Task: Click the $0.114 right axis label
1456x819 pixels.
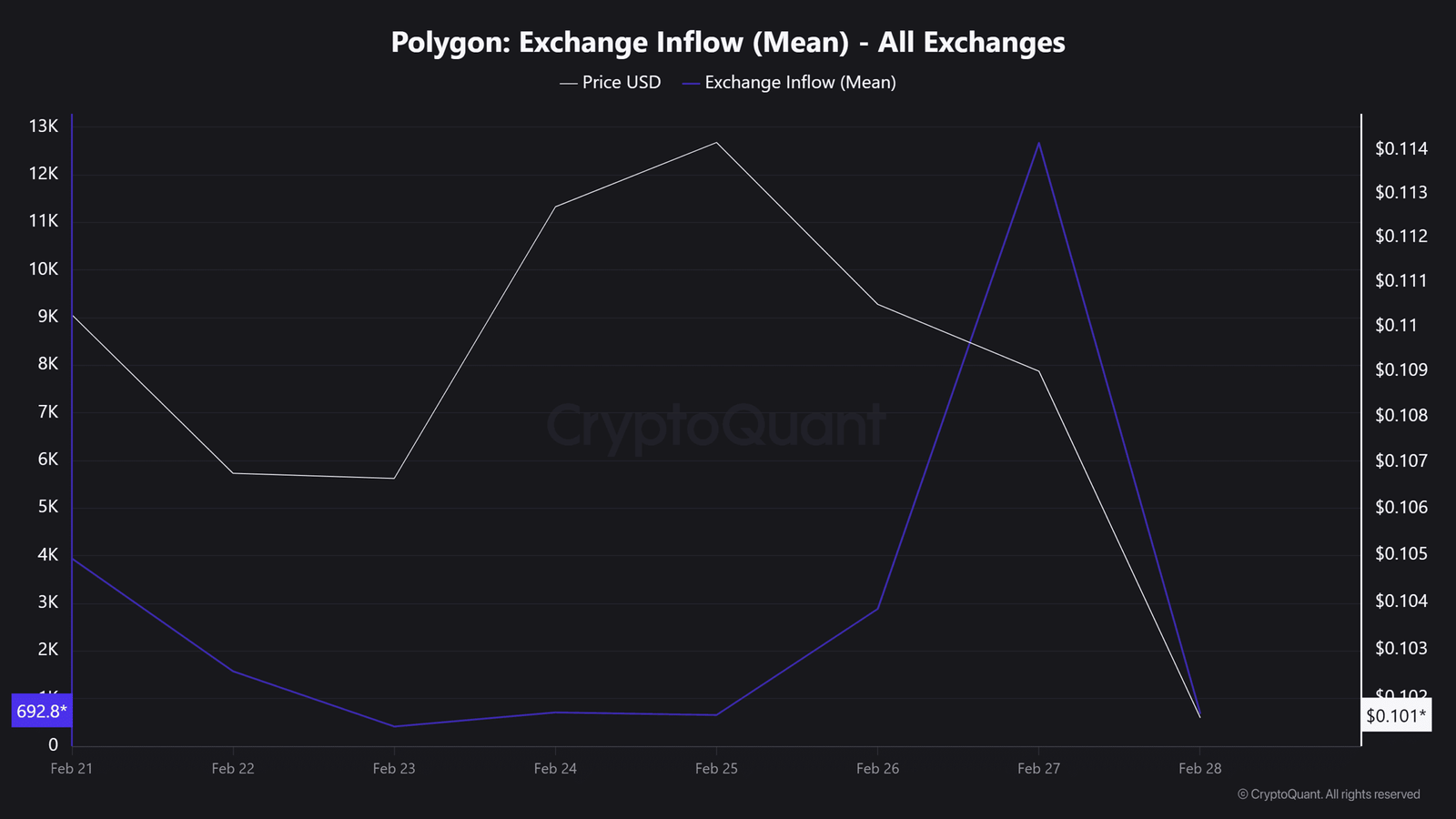Action: click(x=1401, y=149)
